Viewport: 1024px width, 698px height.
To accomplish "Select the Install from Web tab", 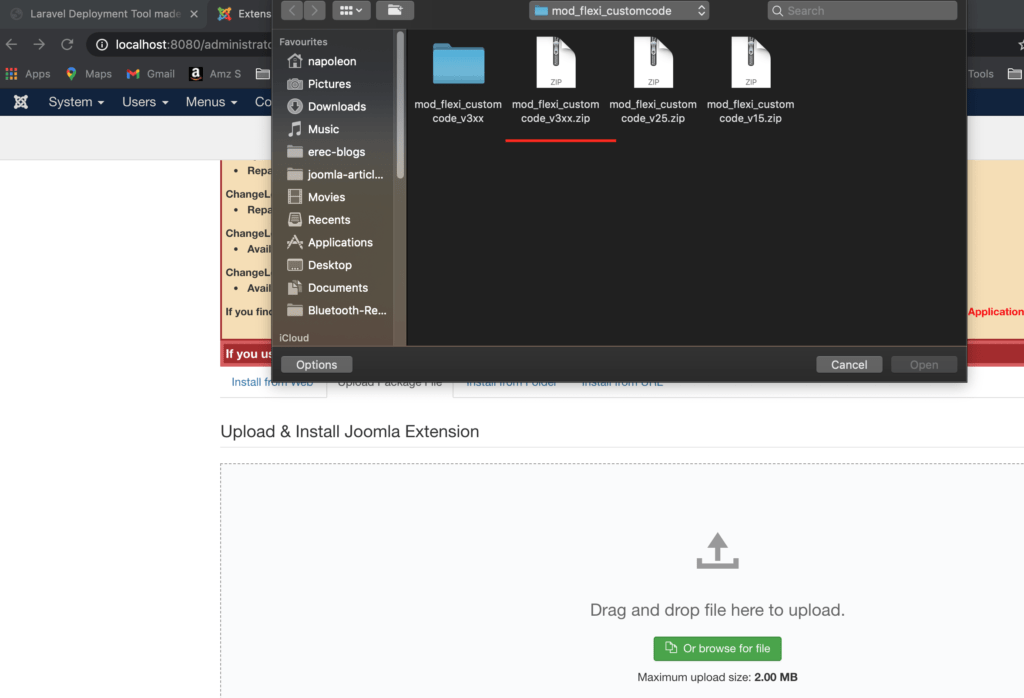I will [x=272, y=382].
